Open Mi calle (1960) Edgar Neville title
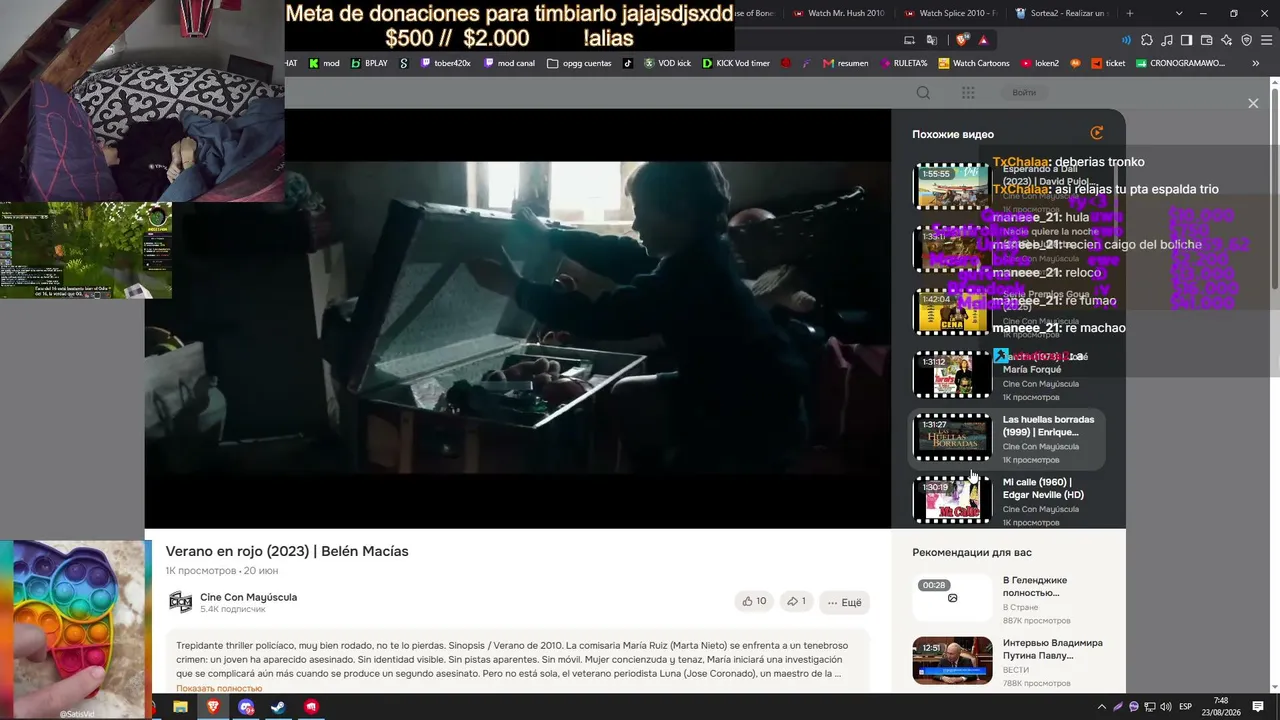 coord(1043,488)
